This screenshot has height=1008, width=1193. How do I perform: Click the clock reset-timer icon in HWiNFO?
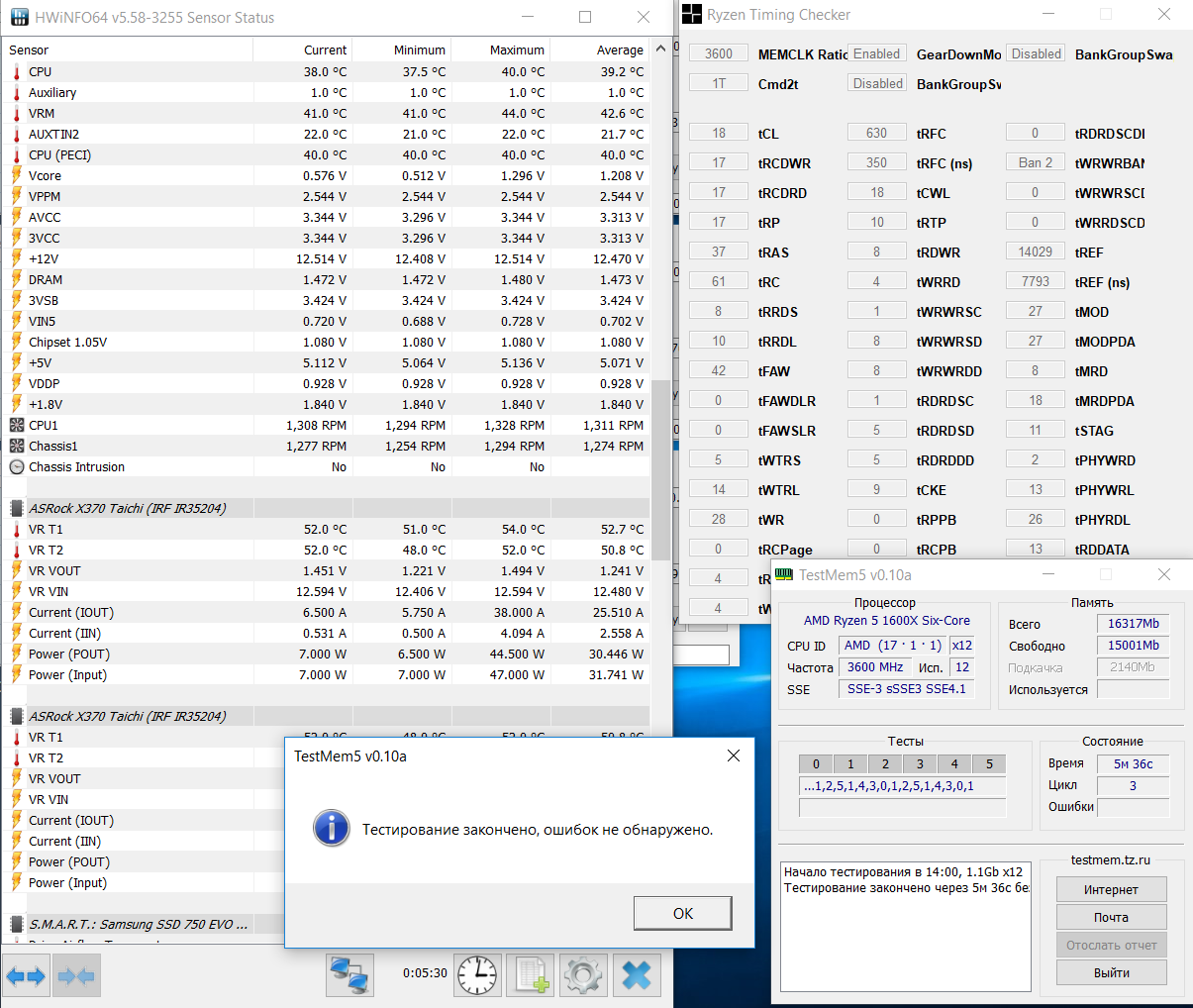478,975
